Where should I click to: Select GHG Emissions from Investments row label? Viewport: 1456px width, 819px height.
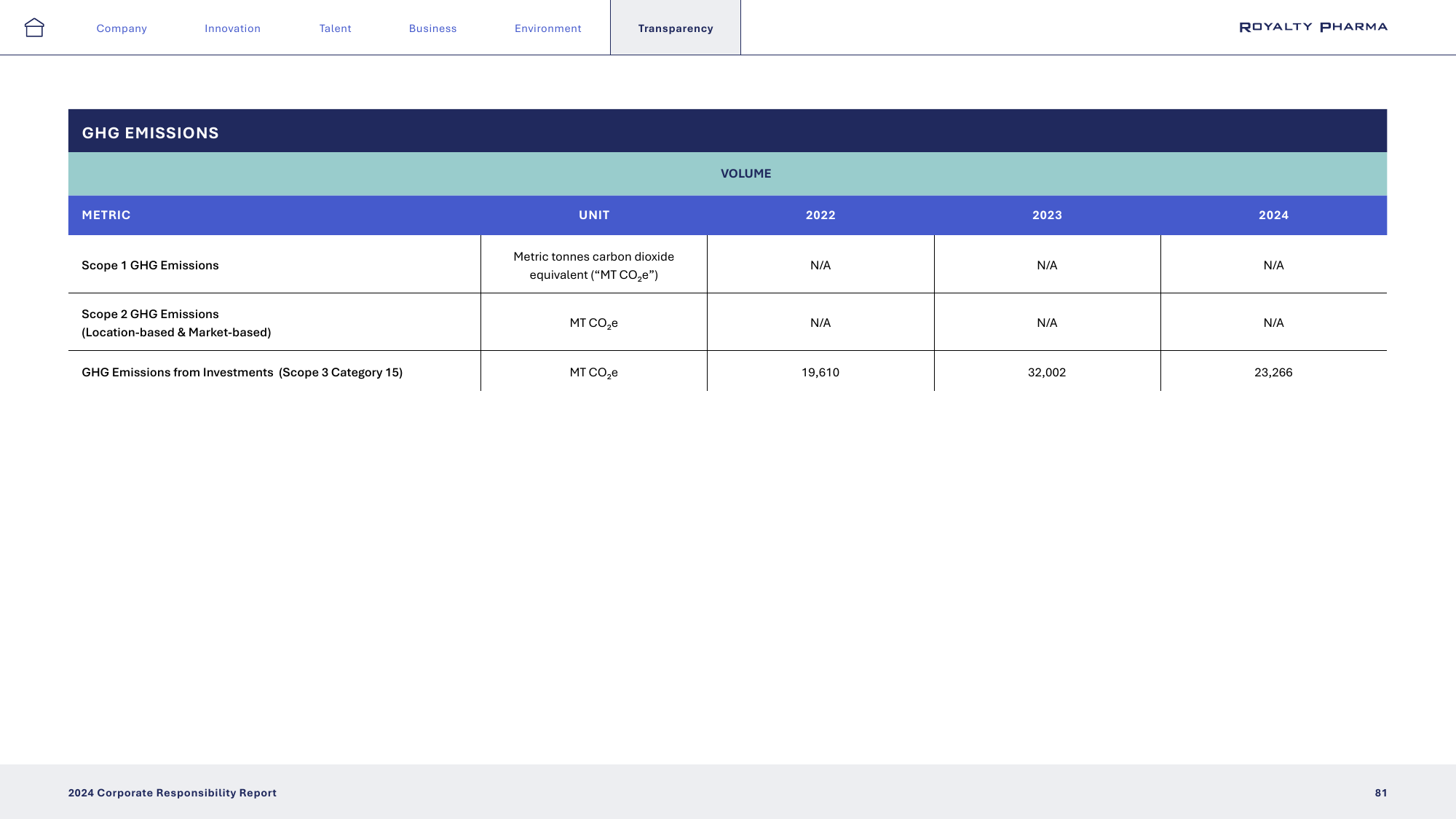pos(242,372)
